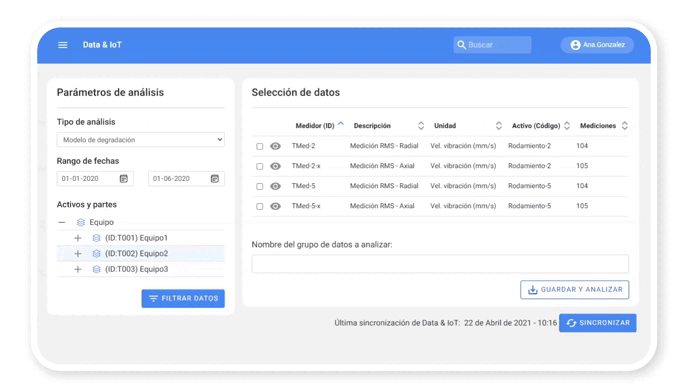
Task: Sort by Activo (Código) column arrows
Action: tap(567, 126)
